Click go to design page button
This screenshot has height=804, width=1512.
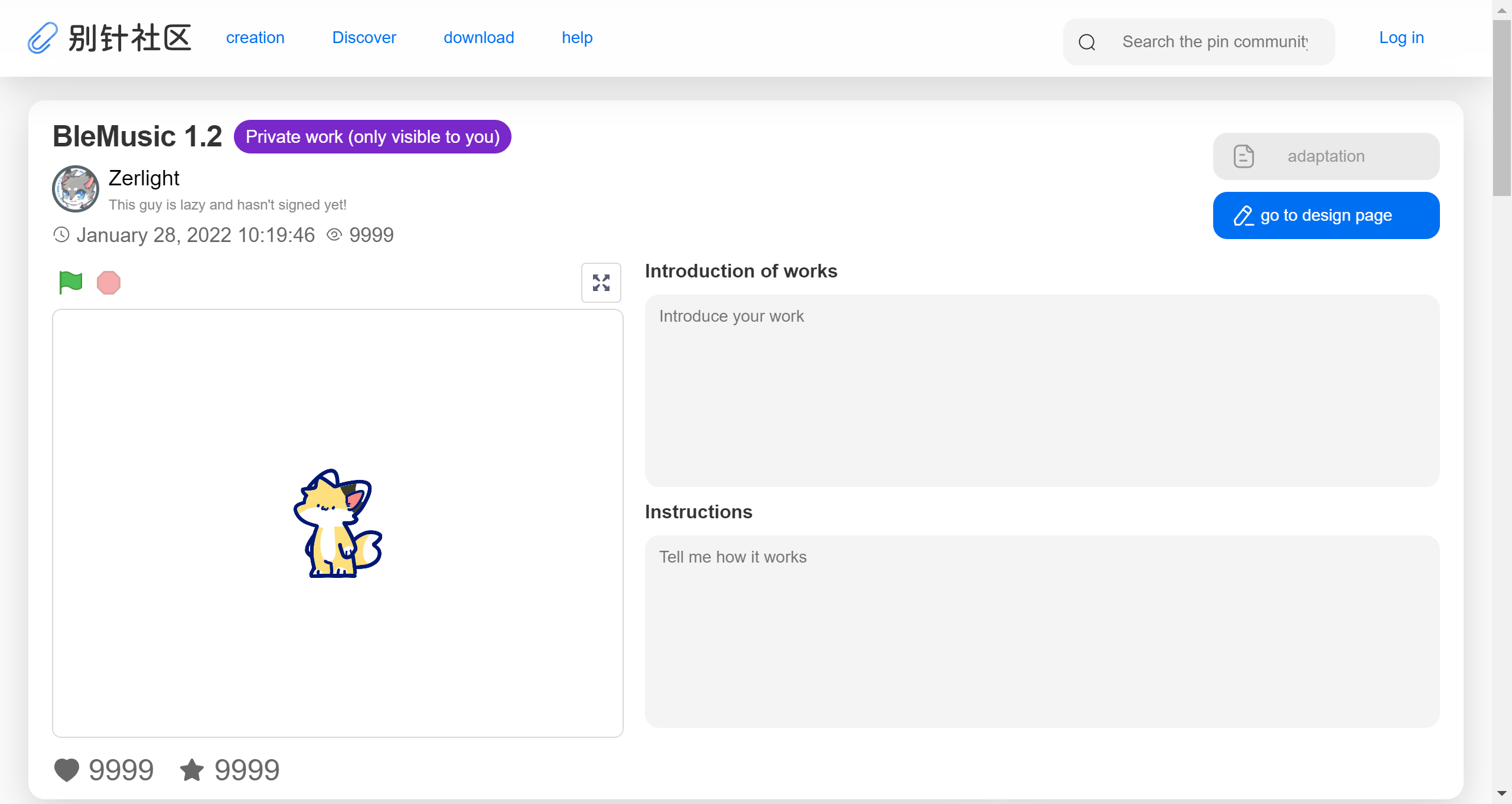click(1326, 215)
